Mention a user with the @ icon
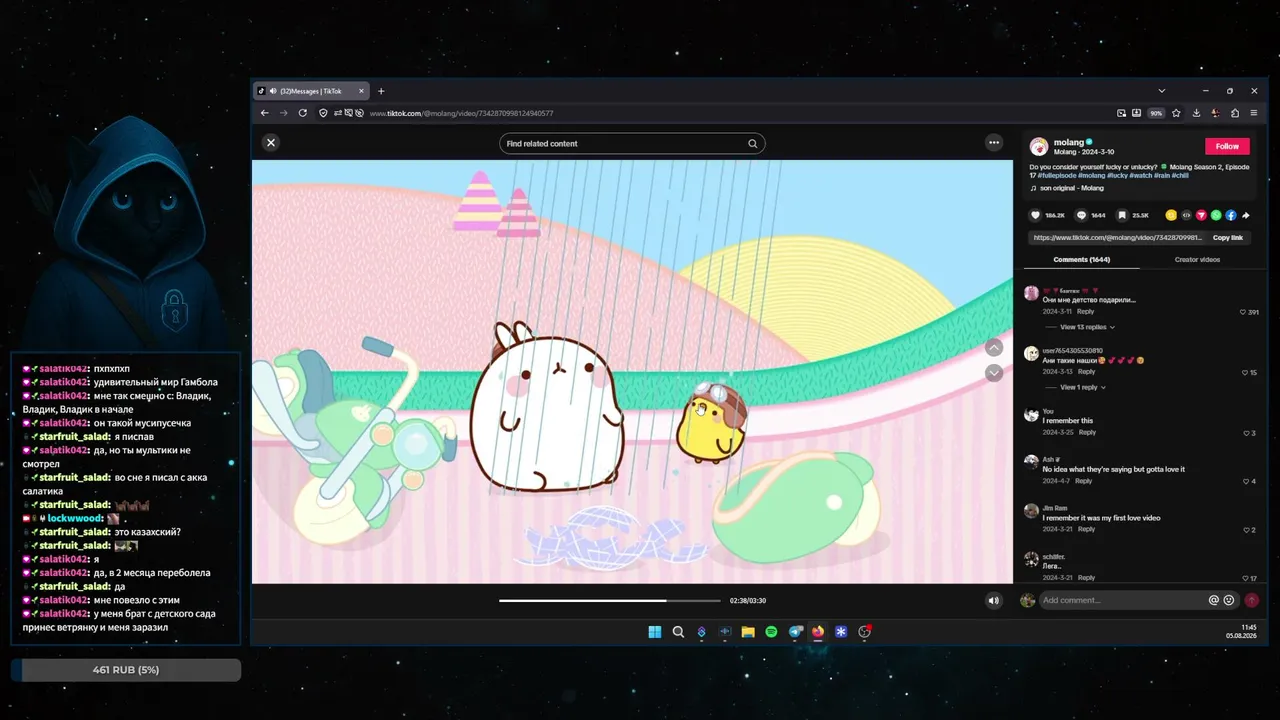Viewport: 1280px width, 720px height. [x=1214, y=600]
